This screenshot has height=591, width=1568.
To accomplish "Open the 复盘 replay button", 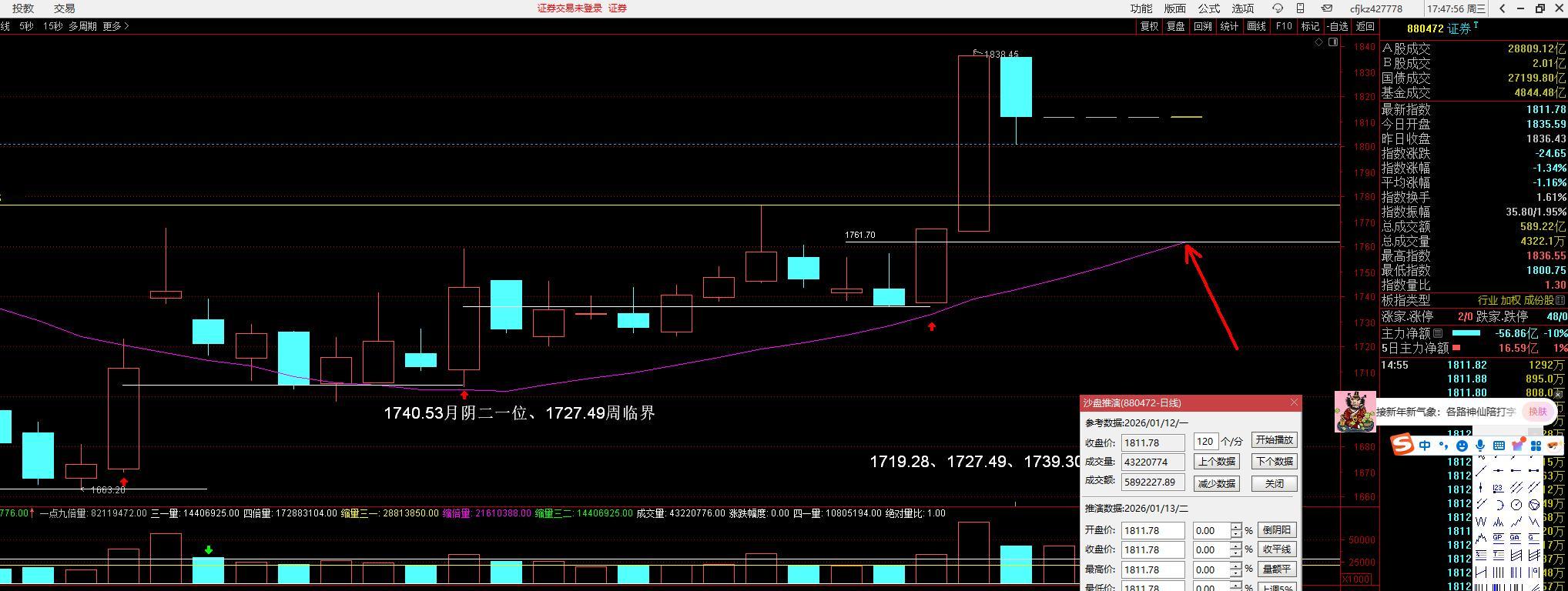I will (1176, 26).
